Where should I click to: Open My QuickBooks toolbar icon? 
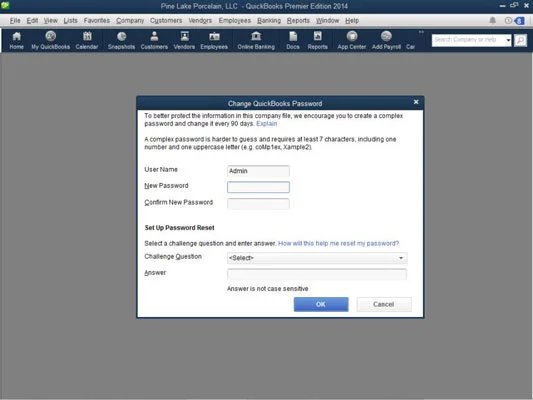tap(51, 40)
